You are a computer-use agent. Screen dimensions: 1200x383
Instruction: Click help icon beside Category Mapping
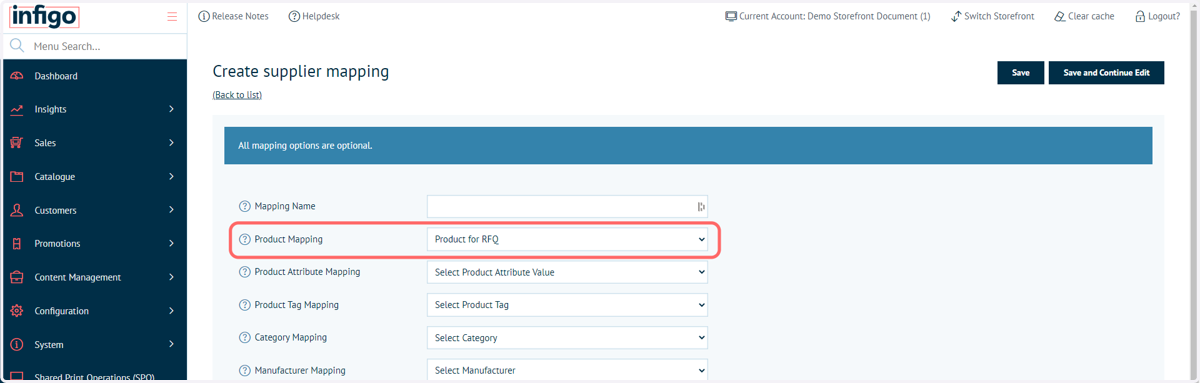[245, 338]
